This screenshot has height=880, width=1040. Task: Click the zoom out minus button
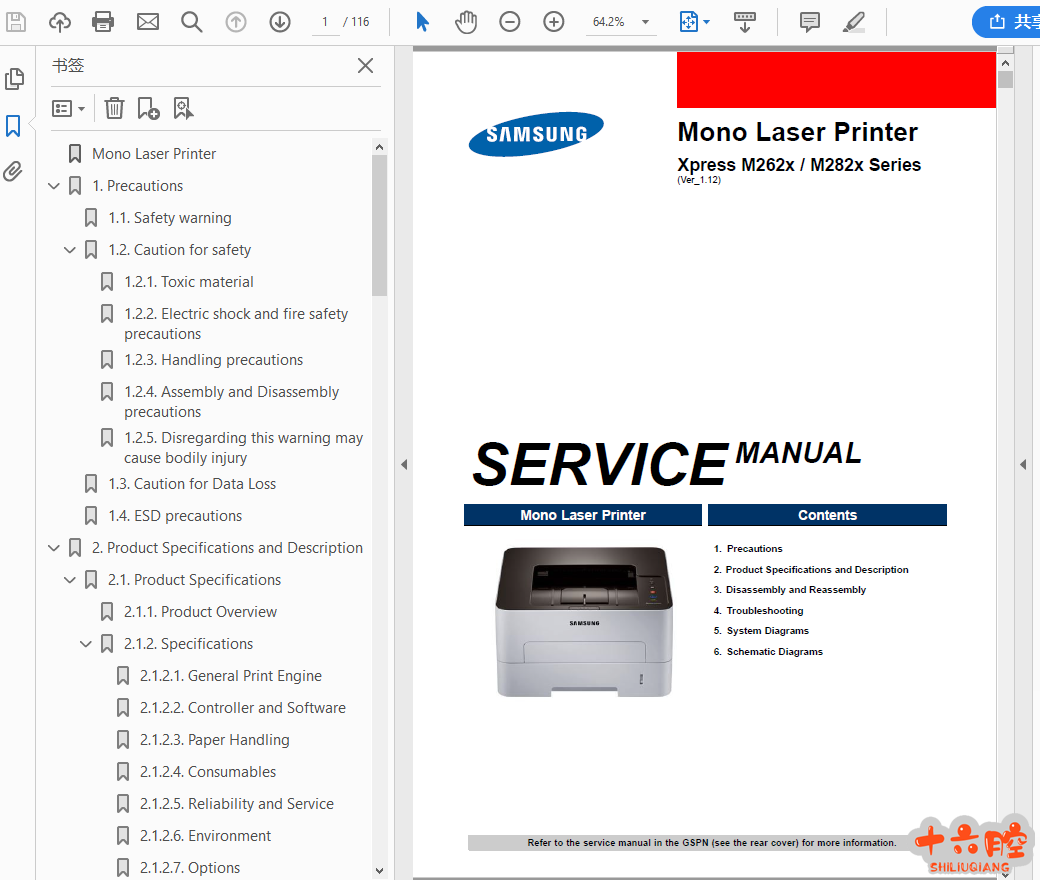tap(510, 21)
